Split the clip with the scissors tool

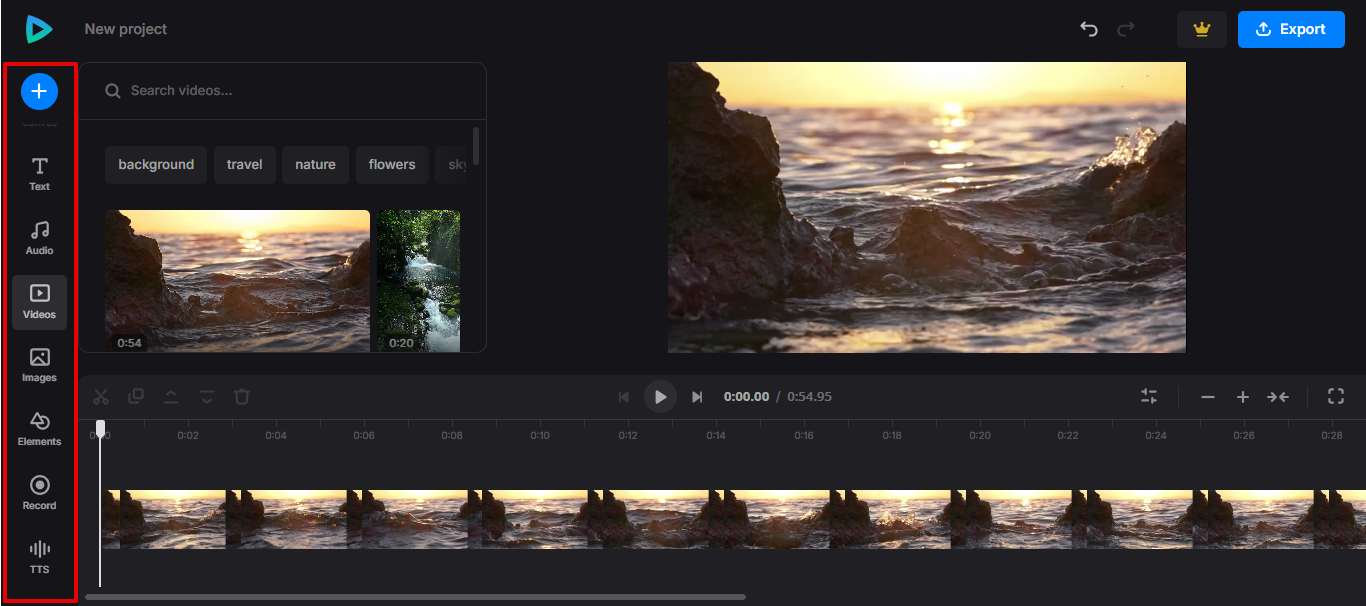tap(101, 396)
